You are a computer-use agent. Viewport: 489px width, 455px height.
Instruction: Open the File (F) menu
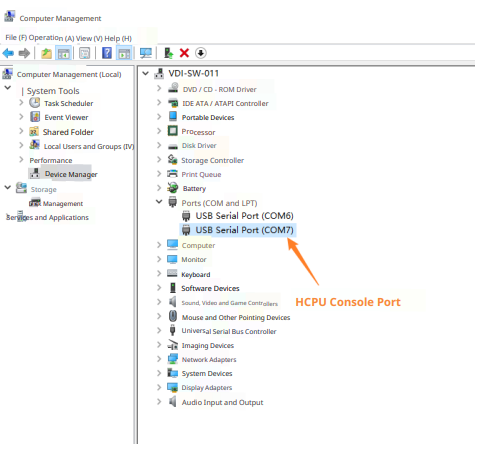(16, 38)
